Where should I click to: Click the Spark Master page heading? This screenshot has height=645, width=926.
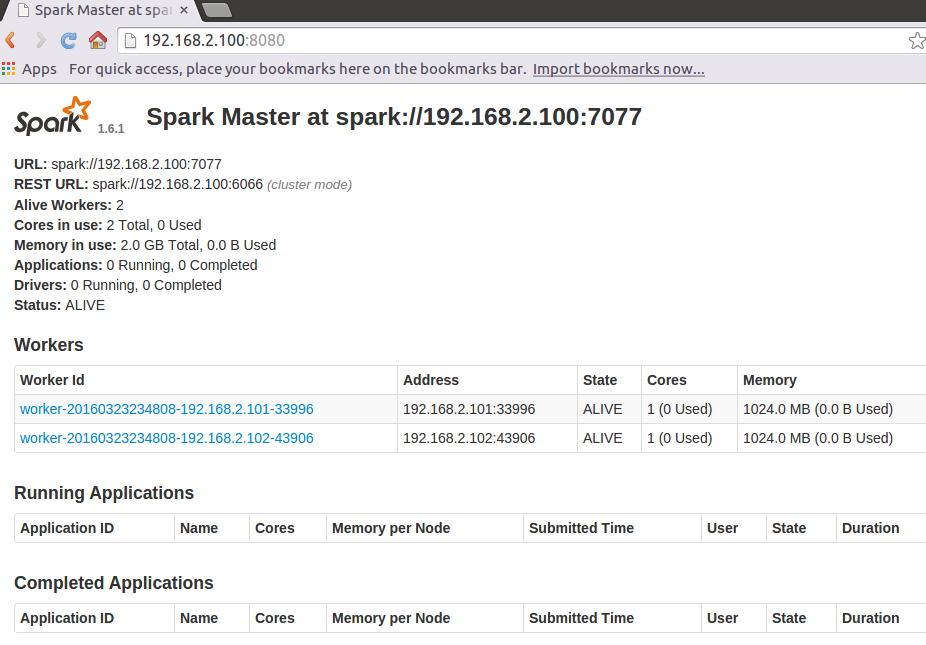click(394, 117)
